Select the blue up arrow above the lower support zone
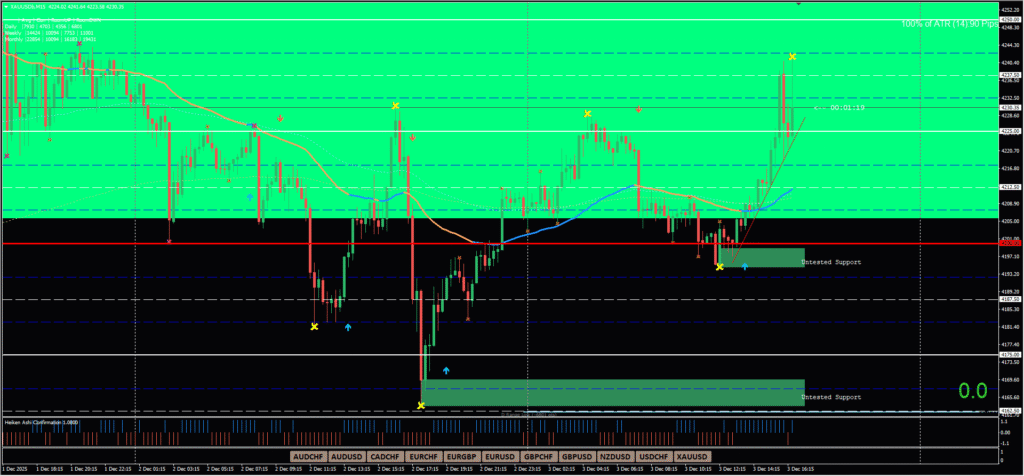The image size is (1024, 476). 446,371
